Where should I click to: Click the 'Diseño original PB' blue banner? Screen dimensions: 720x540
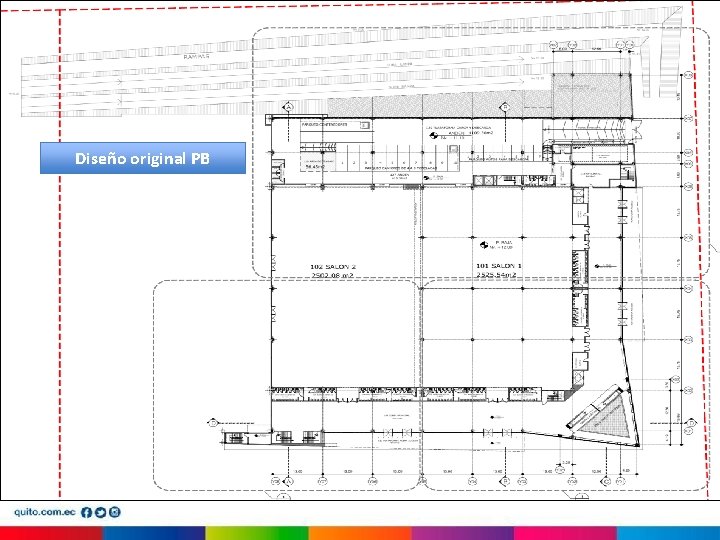tap(143, 158)
